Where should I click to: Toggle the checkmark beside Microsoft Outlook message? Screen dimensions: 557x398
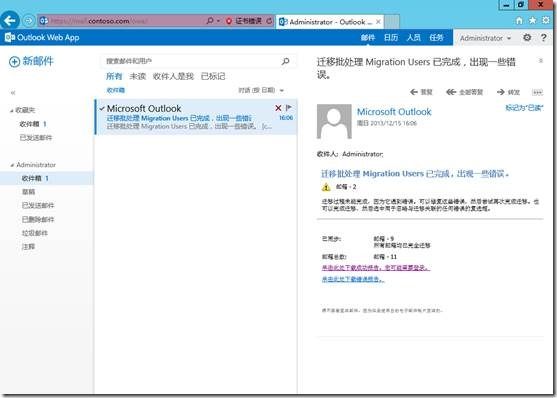click(102, 108)
